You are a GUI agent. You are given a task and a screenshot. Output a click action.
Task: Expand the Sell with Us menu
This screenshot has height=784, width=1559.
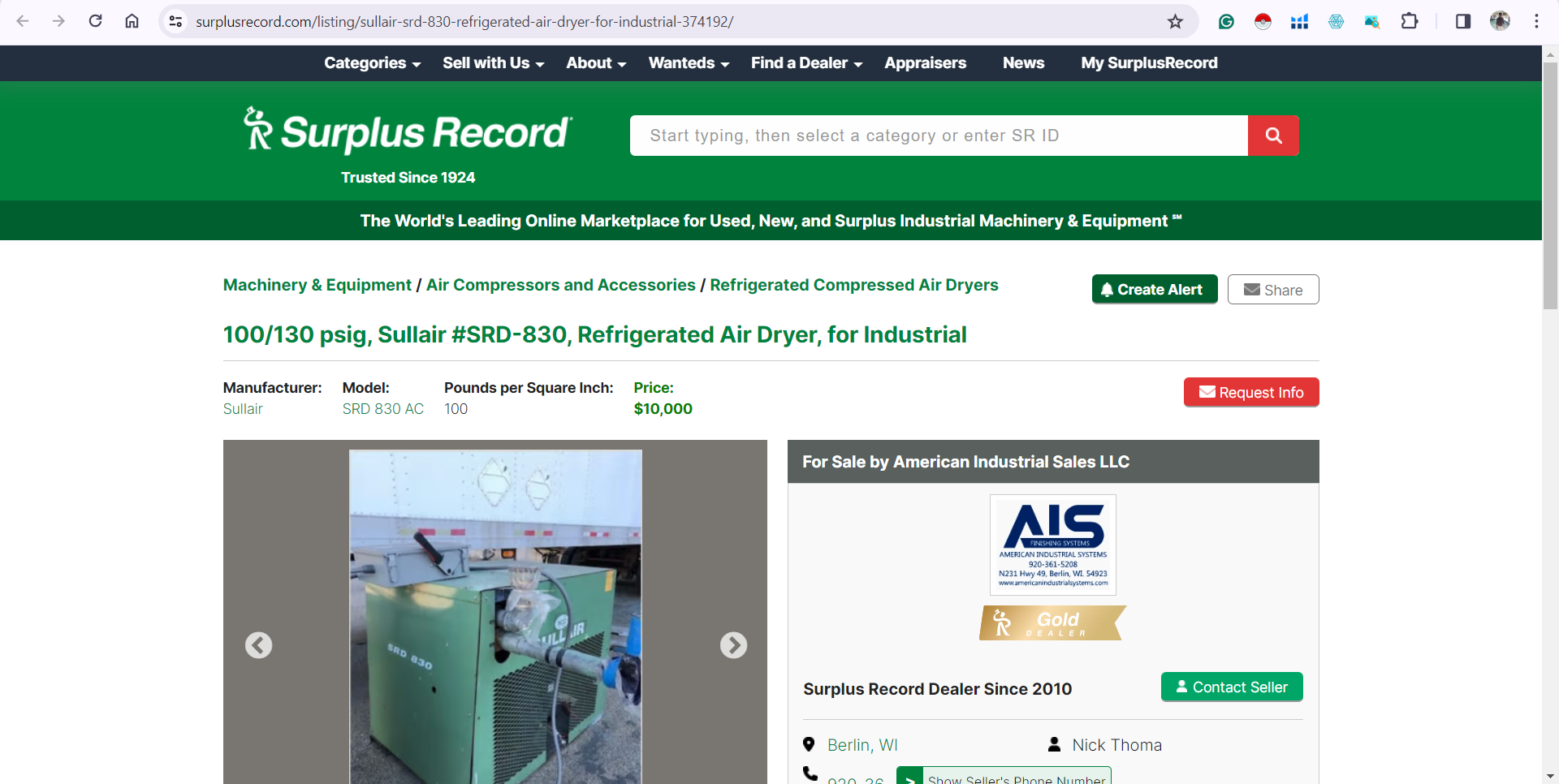click(493, 63)
